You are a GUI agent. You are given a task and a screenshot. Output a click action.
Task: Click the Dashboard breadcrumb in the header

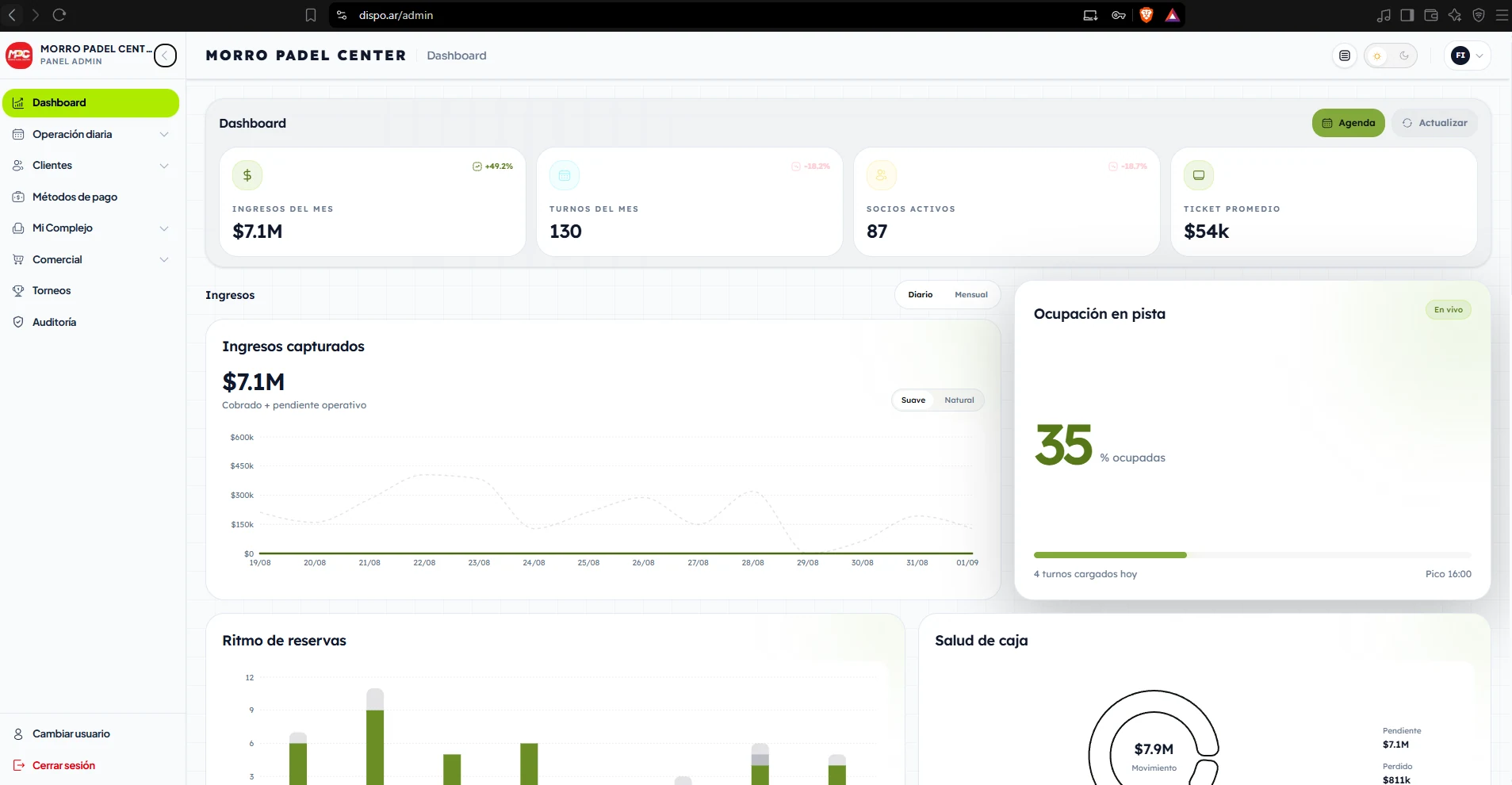pos(457,56)
